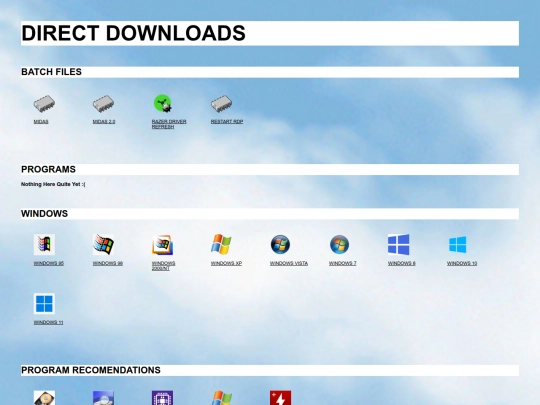Click the WINDOWS section heading
Viewport: 540px width, 405px height.
coord(44,214)
